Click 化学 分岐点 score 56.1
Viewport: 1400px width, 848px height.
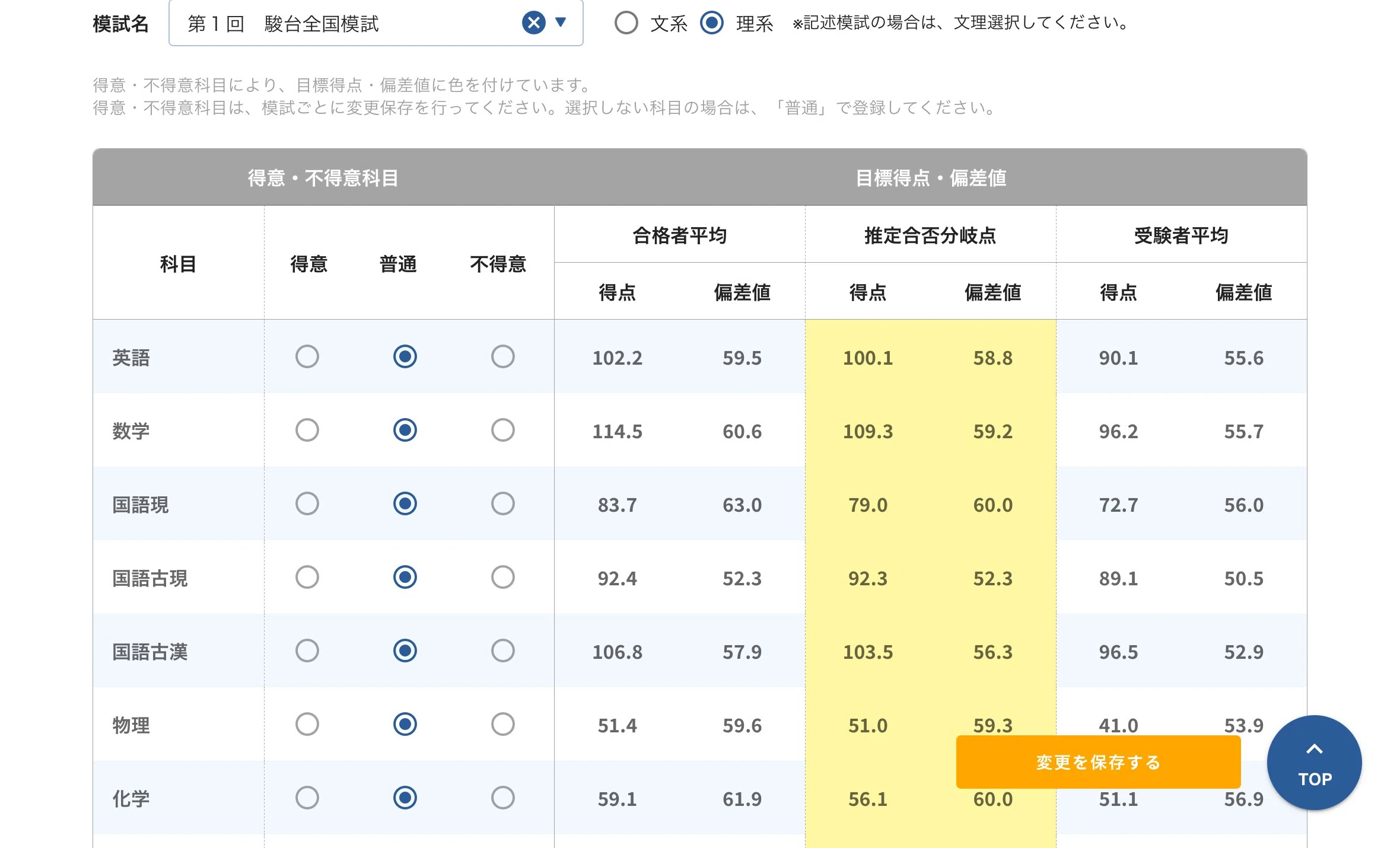point(868,799)
